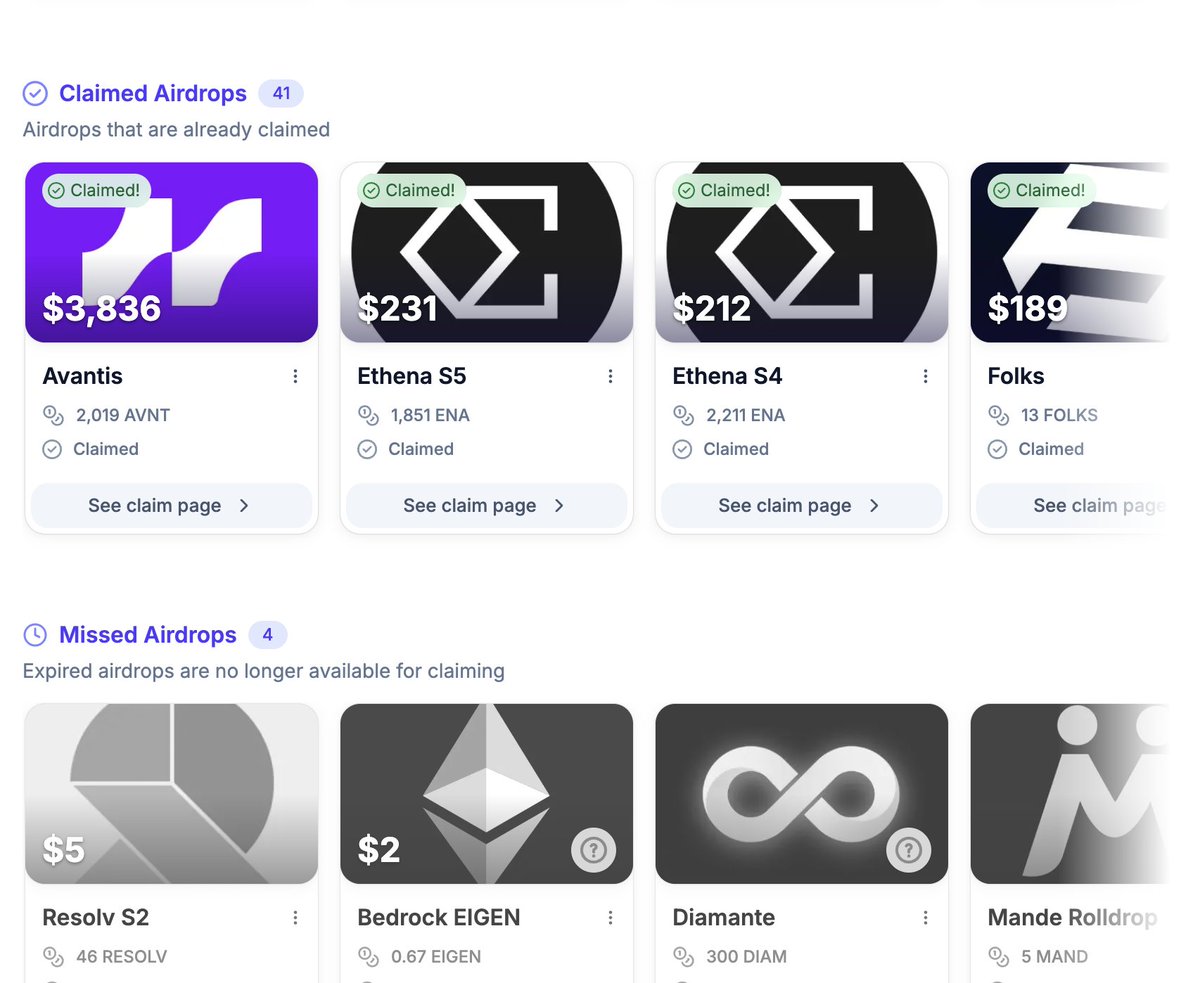Click the 4 missed count badge

(x=268, y=635)
